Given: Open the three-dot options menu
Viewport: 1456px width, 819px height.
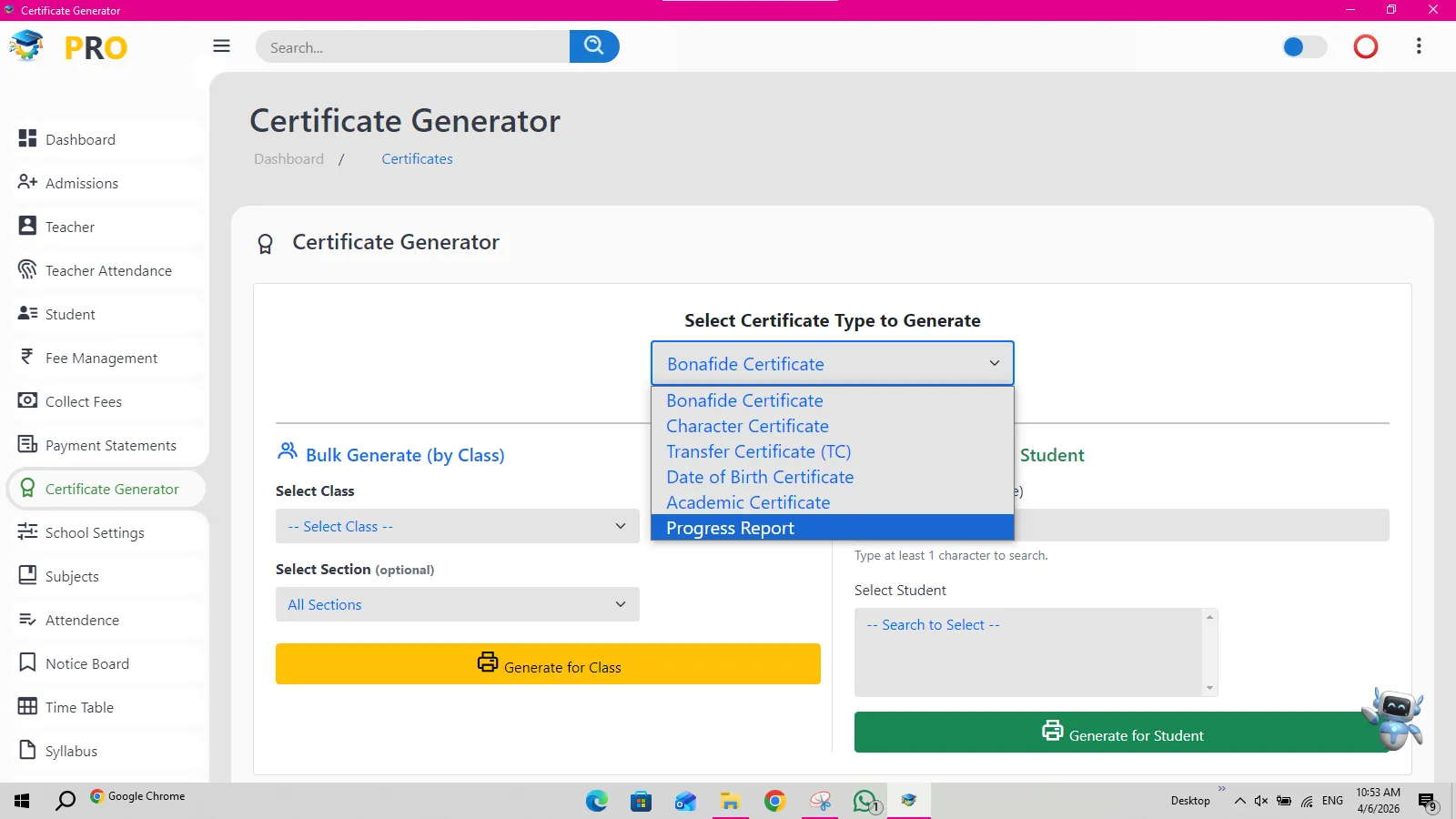Looking at the screenshot, I should pyautogui.click(x=1419, y=46).
